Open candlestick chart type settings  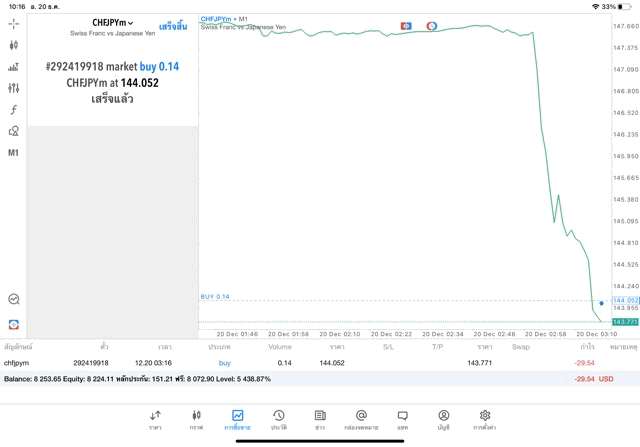point(13,45)
